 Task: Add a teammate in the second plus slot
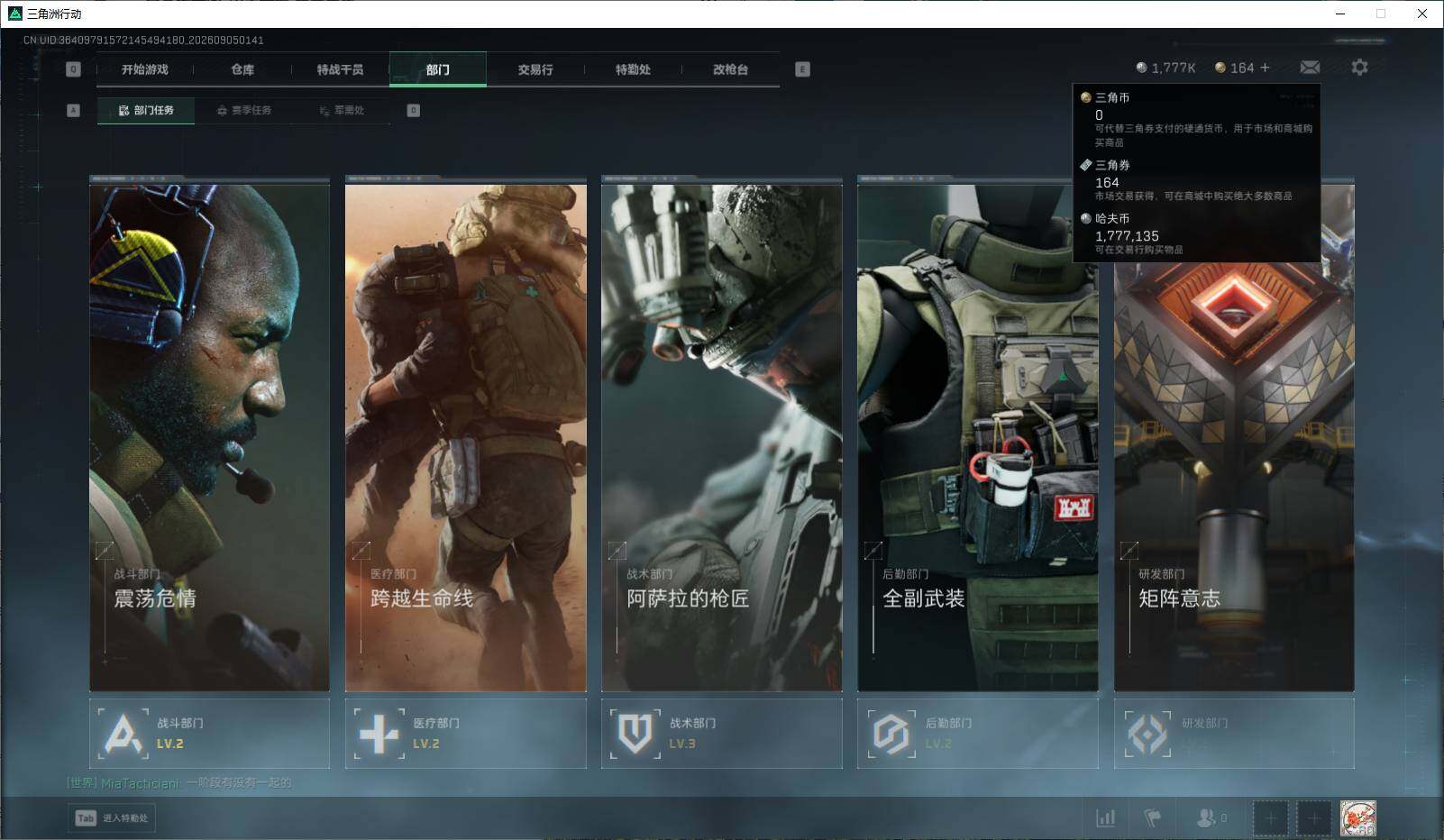click(x=1314, y=818)
